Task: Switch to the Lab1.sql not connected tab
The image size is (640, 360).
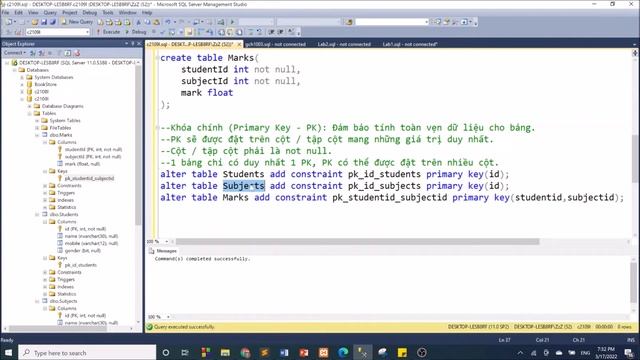Action: click(x=410, y=44)
